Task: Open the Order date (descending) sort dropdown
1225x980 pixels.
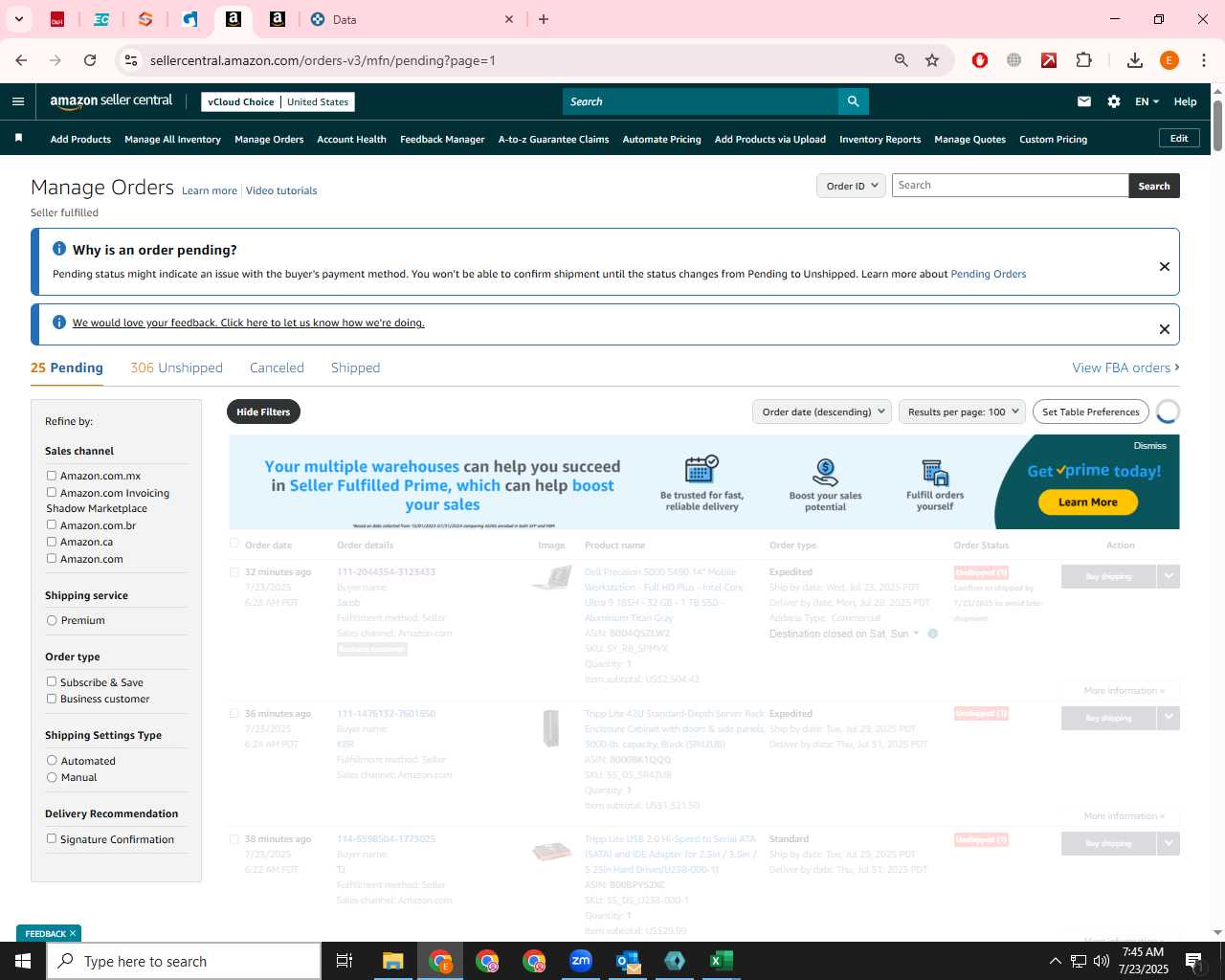Action: click(x=822, y=412)
